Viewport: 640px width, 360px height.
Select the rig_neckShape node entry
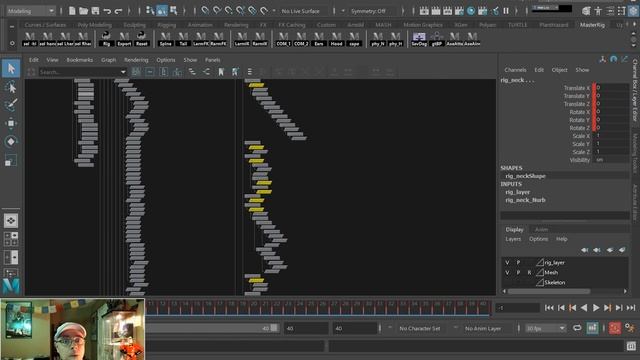tap(525, 176)
